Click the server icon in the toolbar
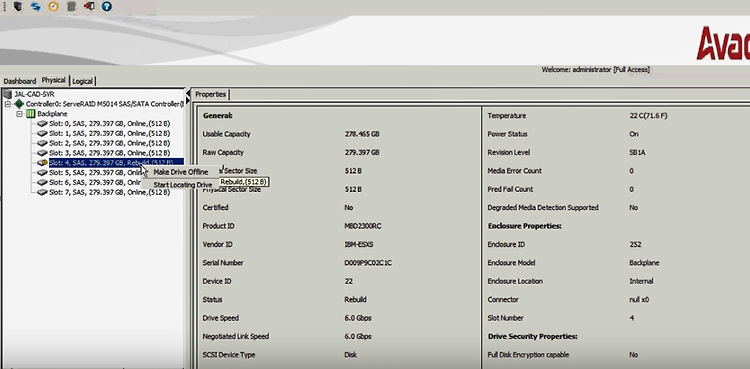 coord(18,6)
